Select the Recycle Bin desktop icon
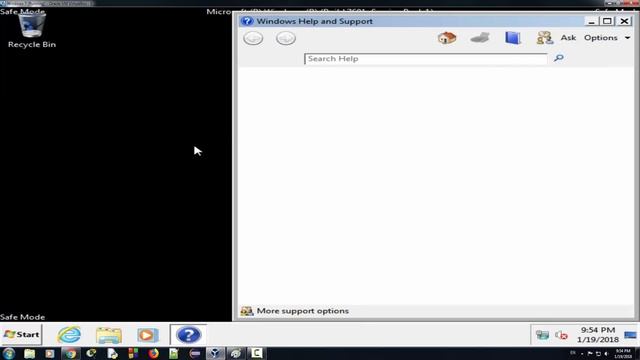The image size is (640, 360). [x=32, y=31]
